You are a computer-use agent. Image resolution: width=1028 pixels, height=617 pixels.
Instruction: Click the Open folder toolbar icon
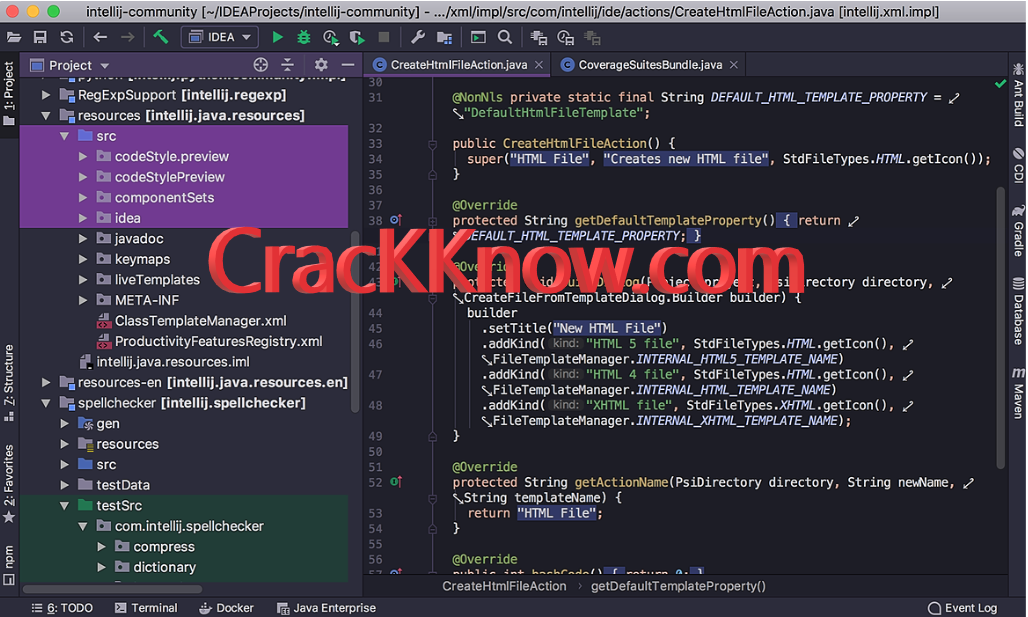tap(14, 37)
